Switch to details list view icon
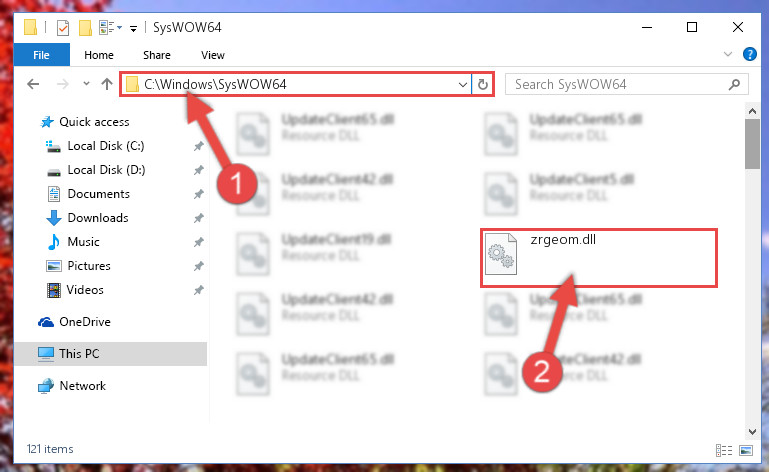This screenshot has height=472, width=769. click(724, 450)
